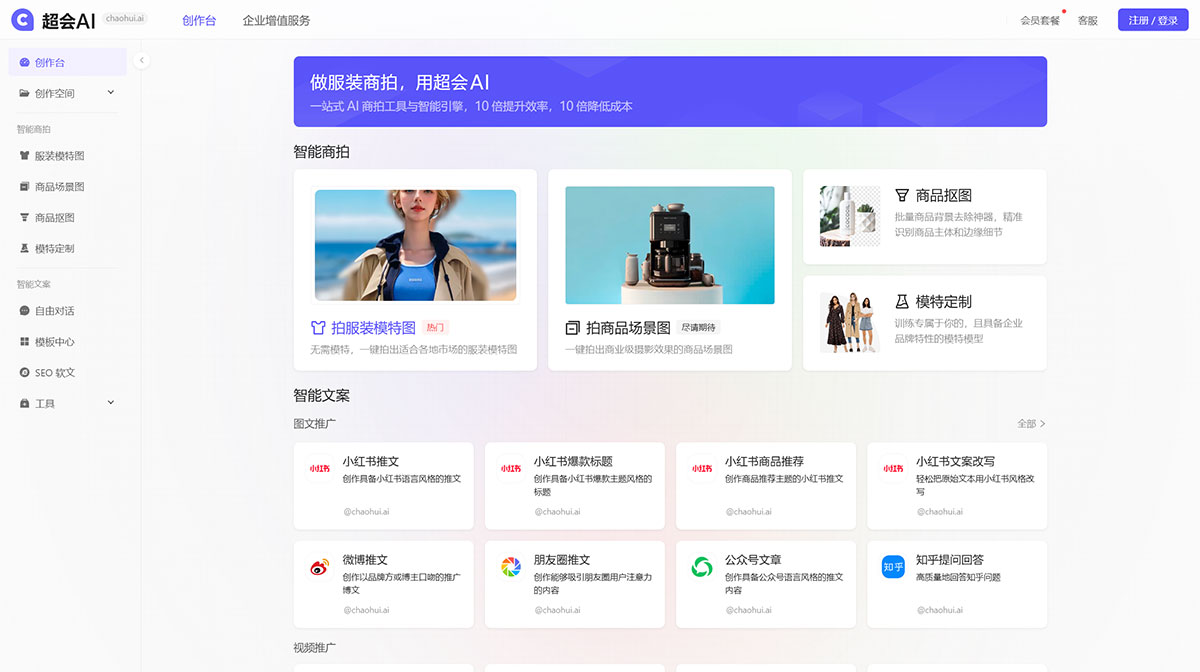Click the 拍服装模特图 model thumbnail
Image resolution: width=1200 pixels, height=672 pixels.
pyautogui.click(x=415, y=244)
